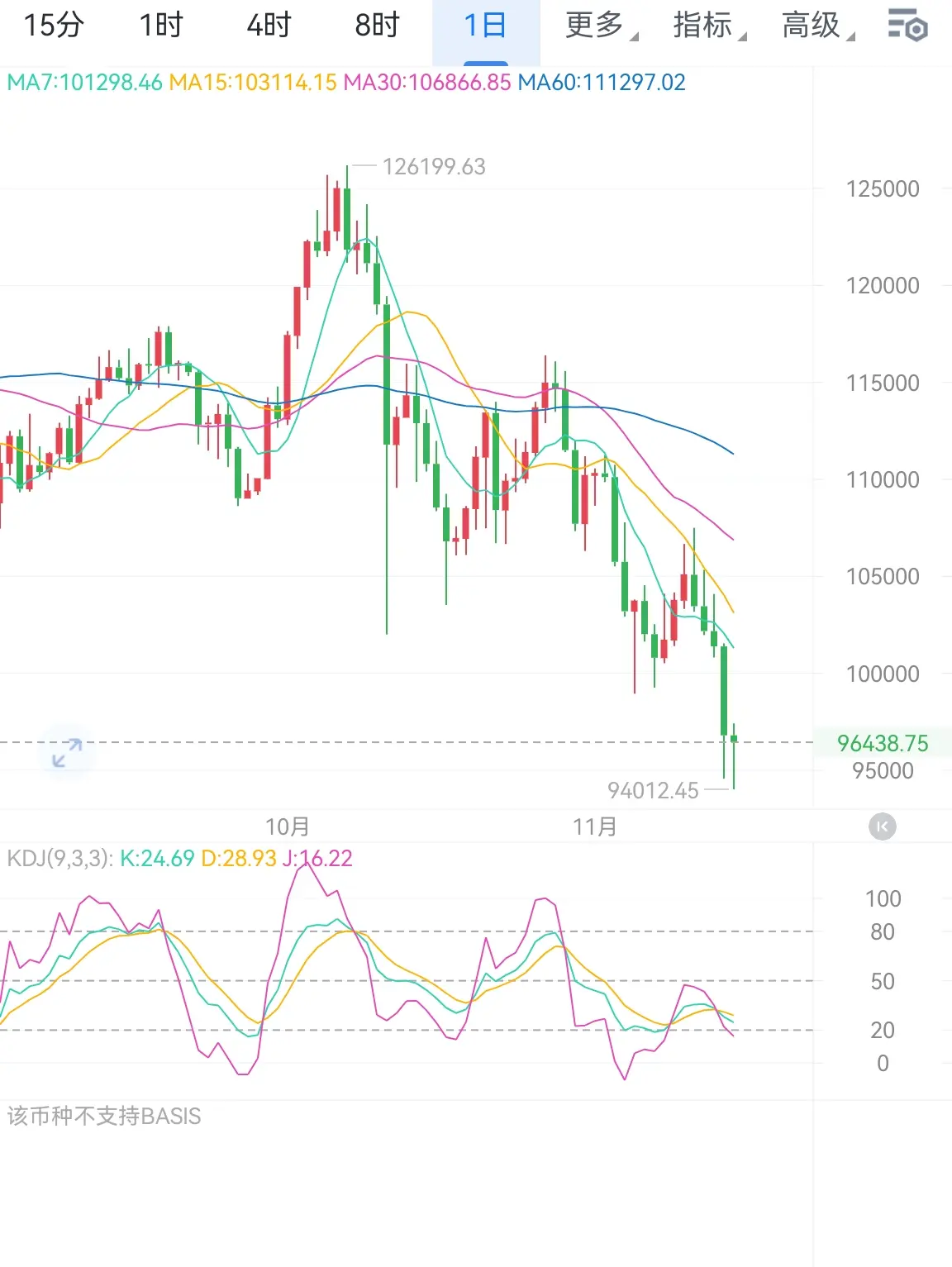
Task: Click the D:28.93 value
Action: click(239, 859)
